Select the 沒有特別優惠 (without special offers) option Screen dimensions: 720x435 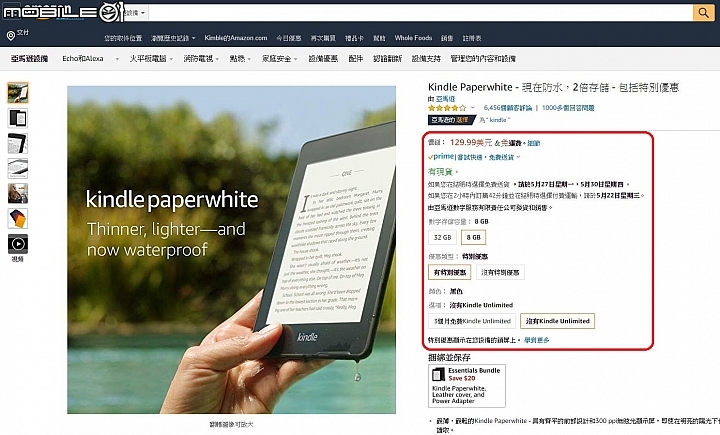500,272
